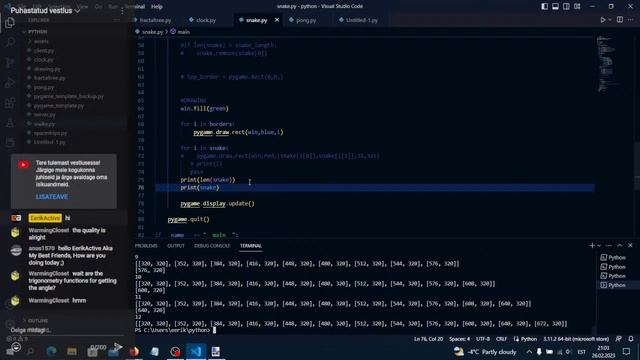This screenshot has height=360, width=640.
Task: Open the OUTPUT panel tab
Action: coord(176,246)
